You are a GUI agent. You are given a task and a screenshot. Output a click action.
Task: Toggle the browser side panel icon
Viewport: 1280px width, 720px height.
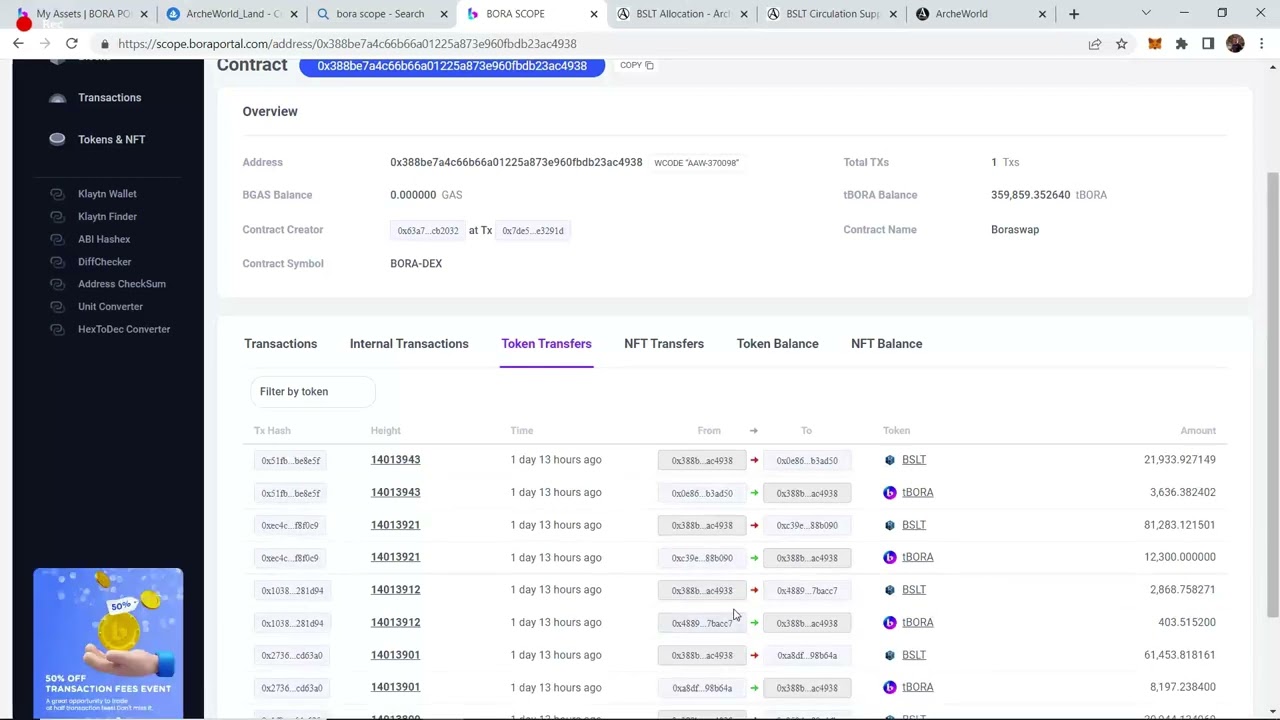(x=1208, y=44)
